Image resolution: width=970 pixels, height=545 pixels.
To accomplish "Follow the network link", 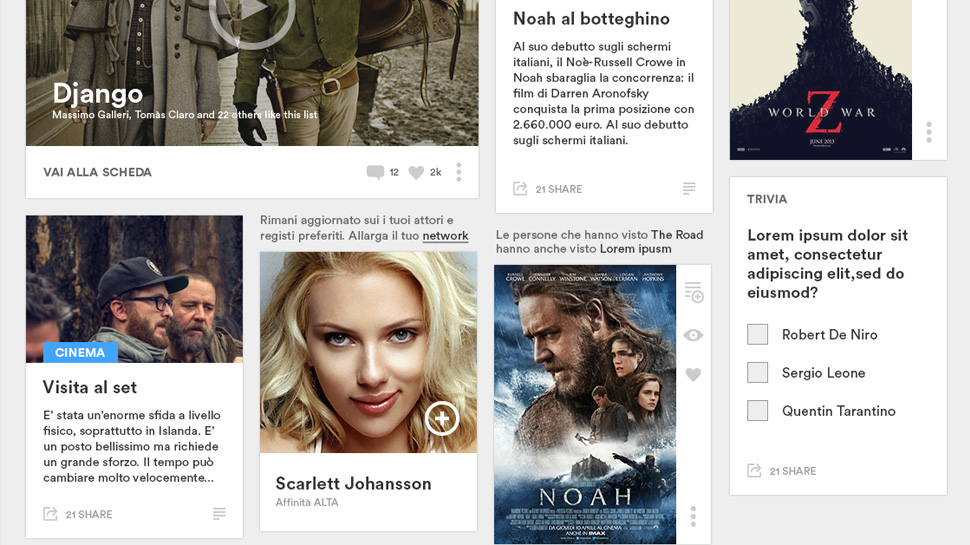I will click(x=445, y=236).
